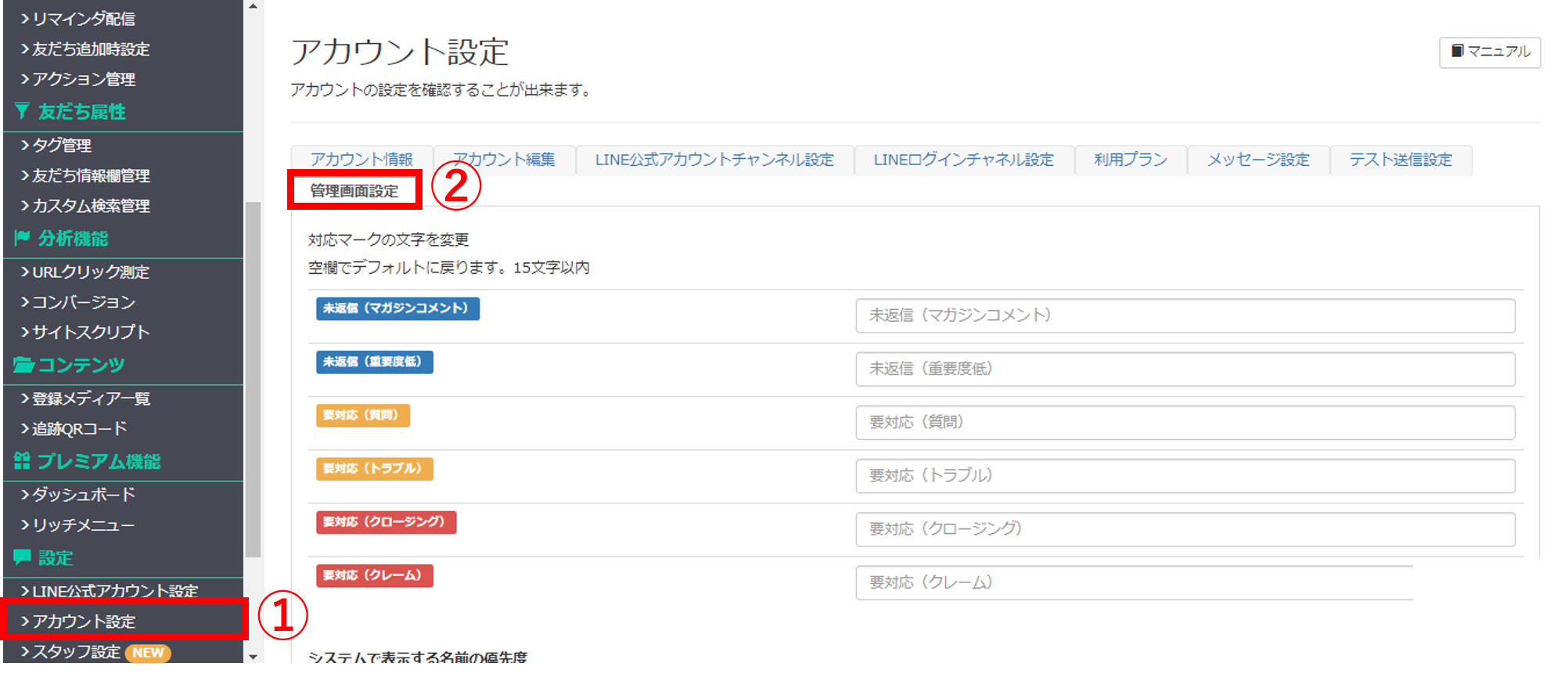Open the マニュアル button
Viewport: 1568px width, 681px height.
[x=1489, y=52]
